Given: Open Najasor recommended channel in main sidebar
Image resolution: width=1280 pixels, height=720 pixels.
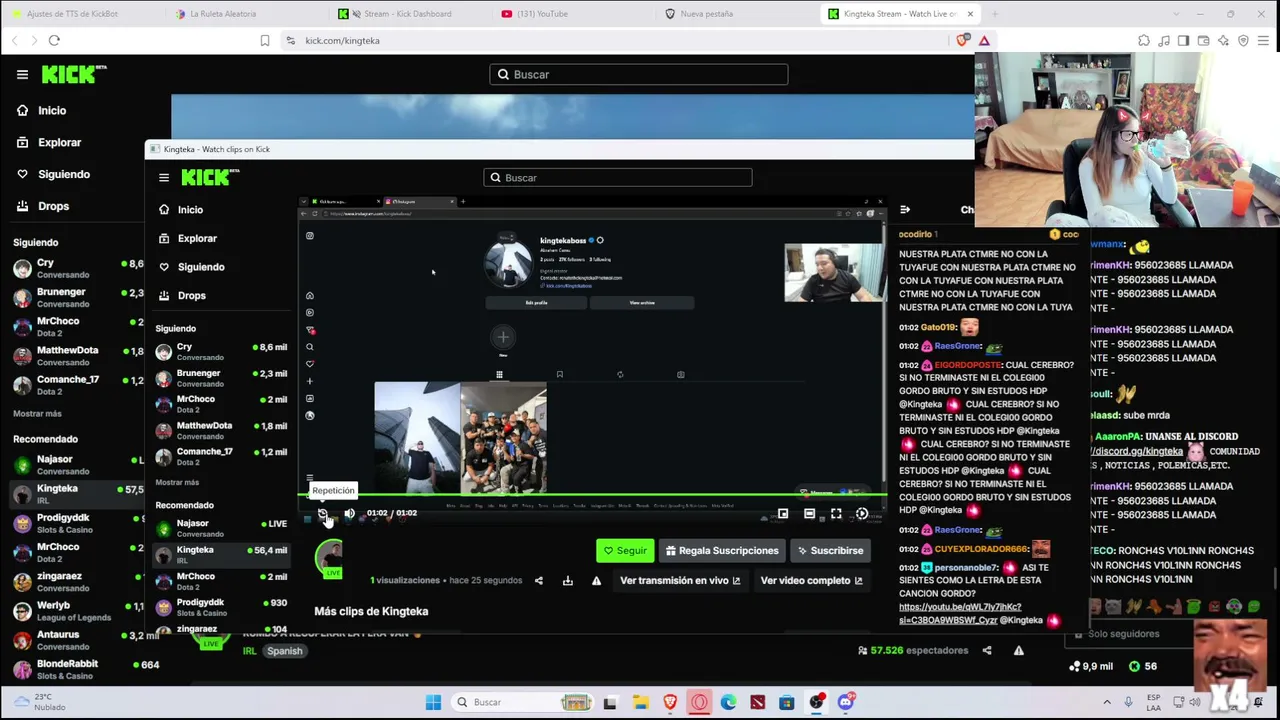Looking at the screenshot, I should (78, 464).
